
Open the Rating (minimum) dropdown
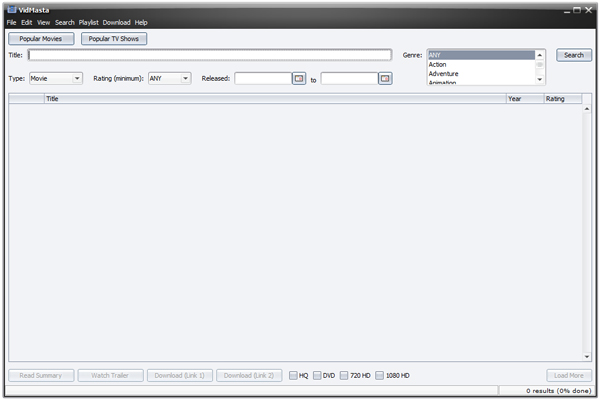[x=170, y=78]
